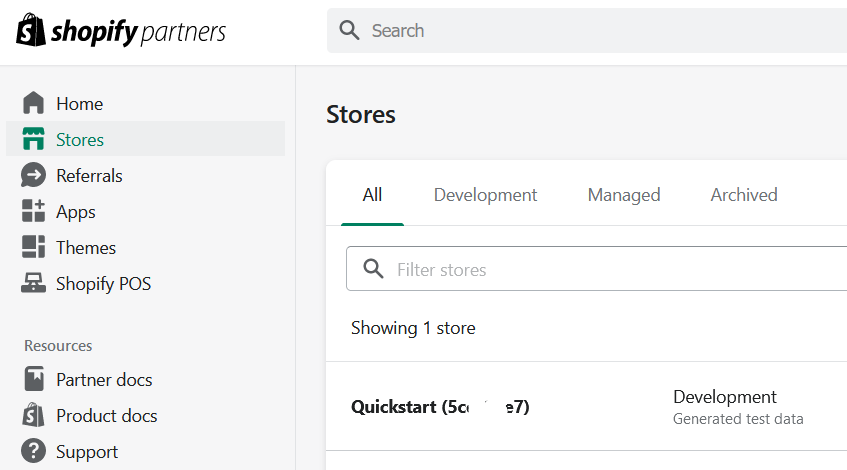Click the Home house icon in sidebar
This screenshot has width=847, height=470.
[34, 104]
